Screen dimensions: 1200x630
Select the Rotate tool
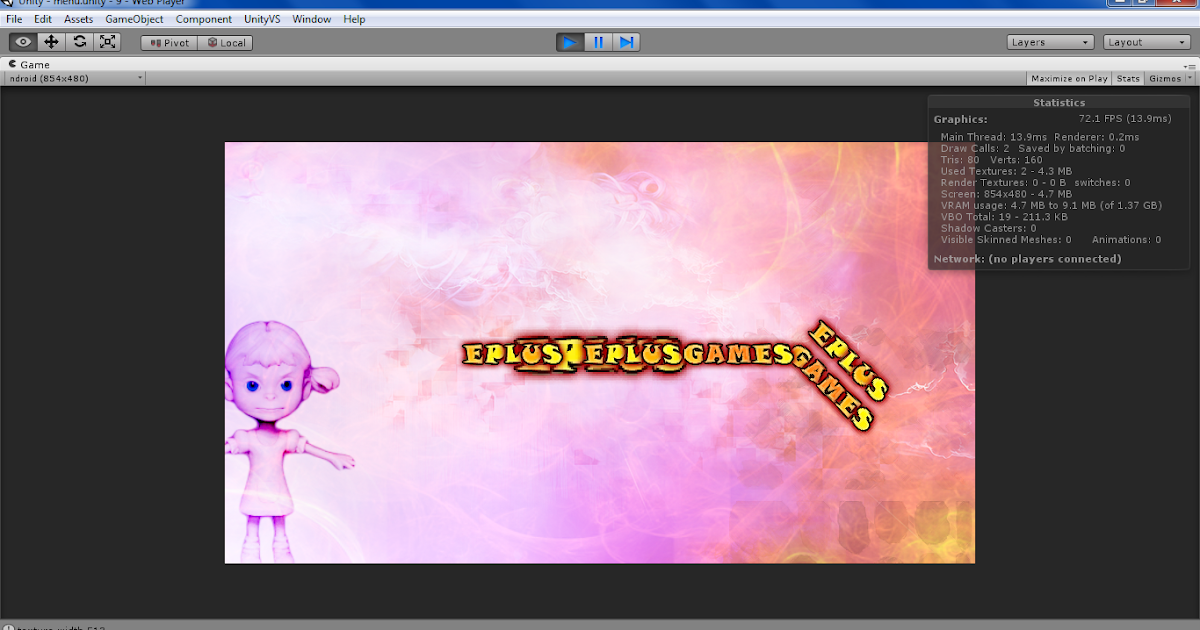click(79, 41)
